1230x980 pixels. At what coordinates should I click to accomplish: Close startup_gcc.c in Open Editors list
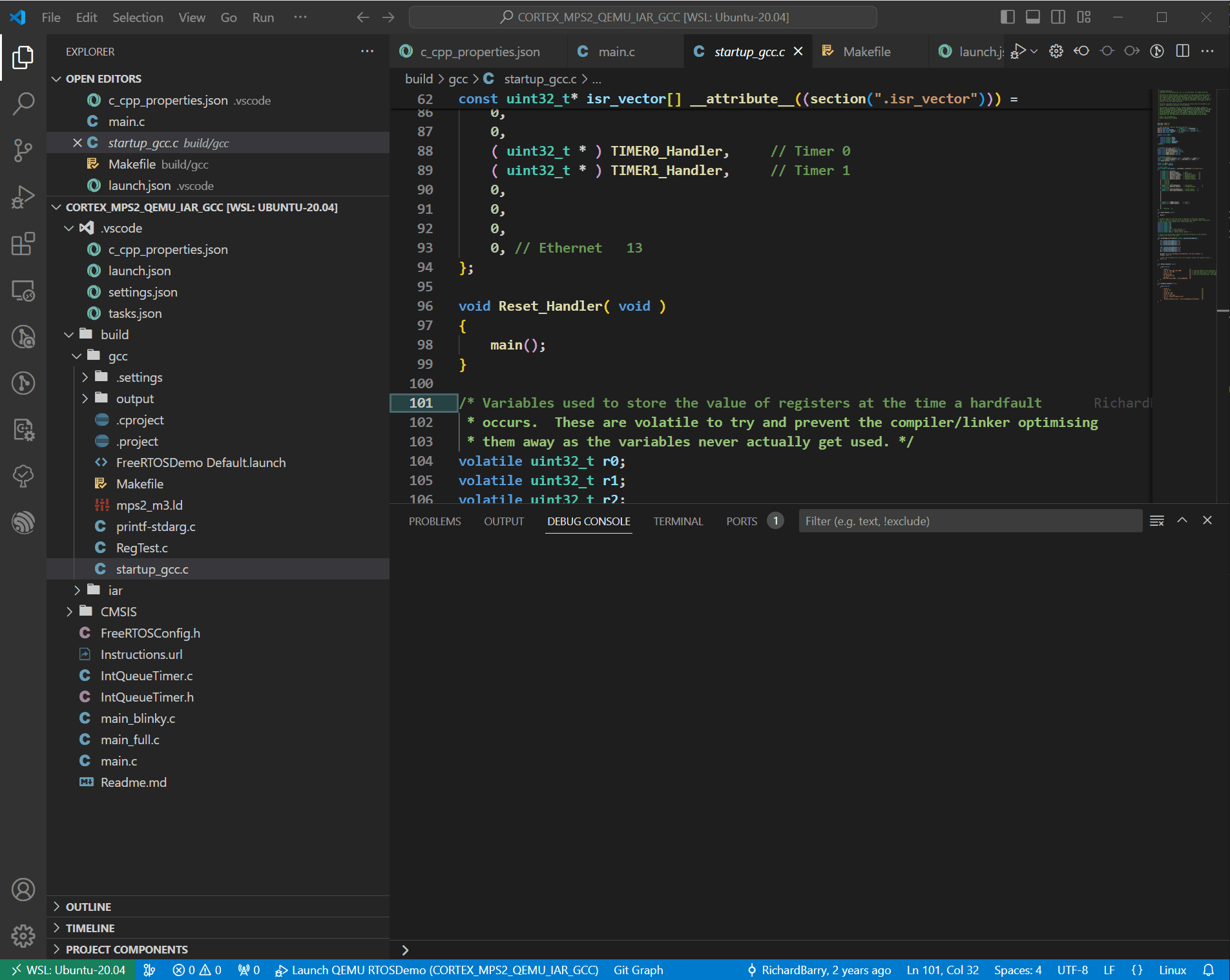click(x=78, y=143)
